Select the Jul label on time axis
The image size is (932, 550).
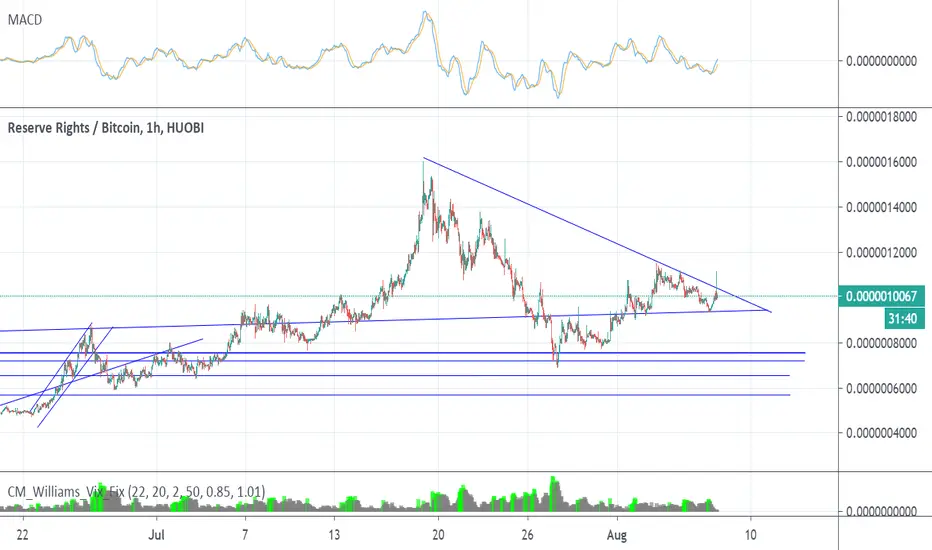point(156,535)
